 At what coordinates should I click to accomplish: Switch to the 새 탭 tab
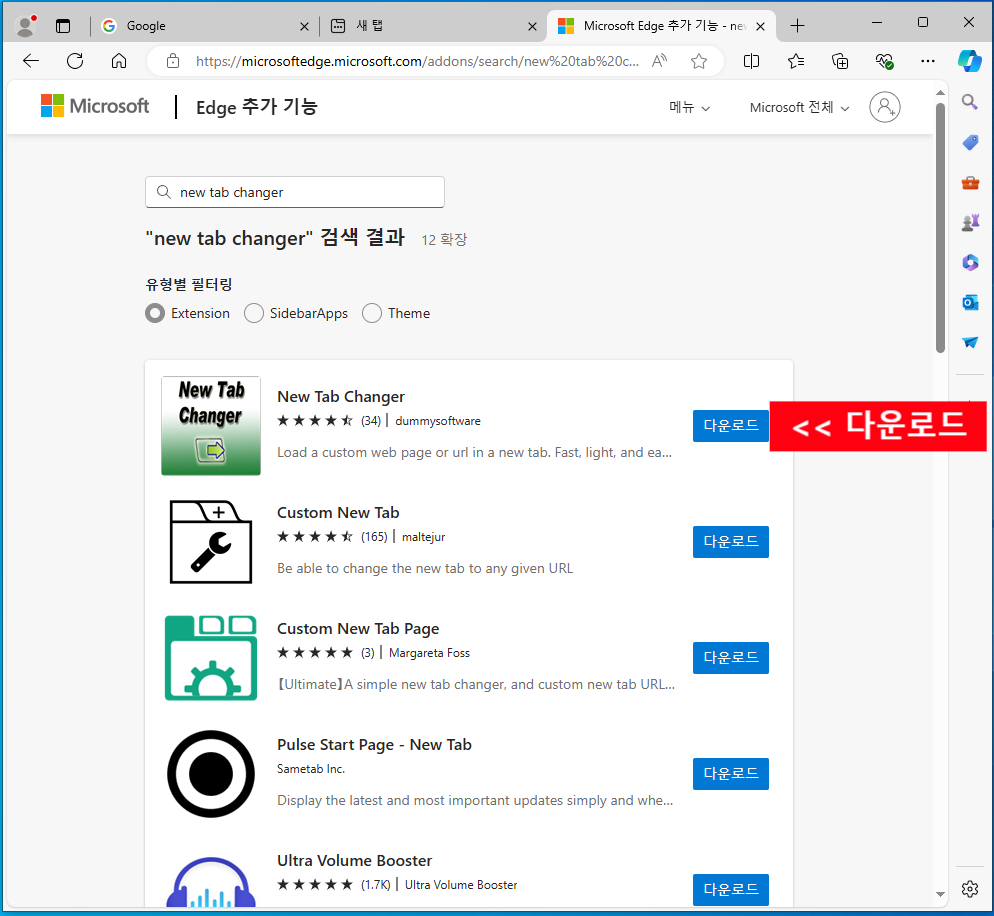click(431, 26)
